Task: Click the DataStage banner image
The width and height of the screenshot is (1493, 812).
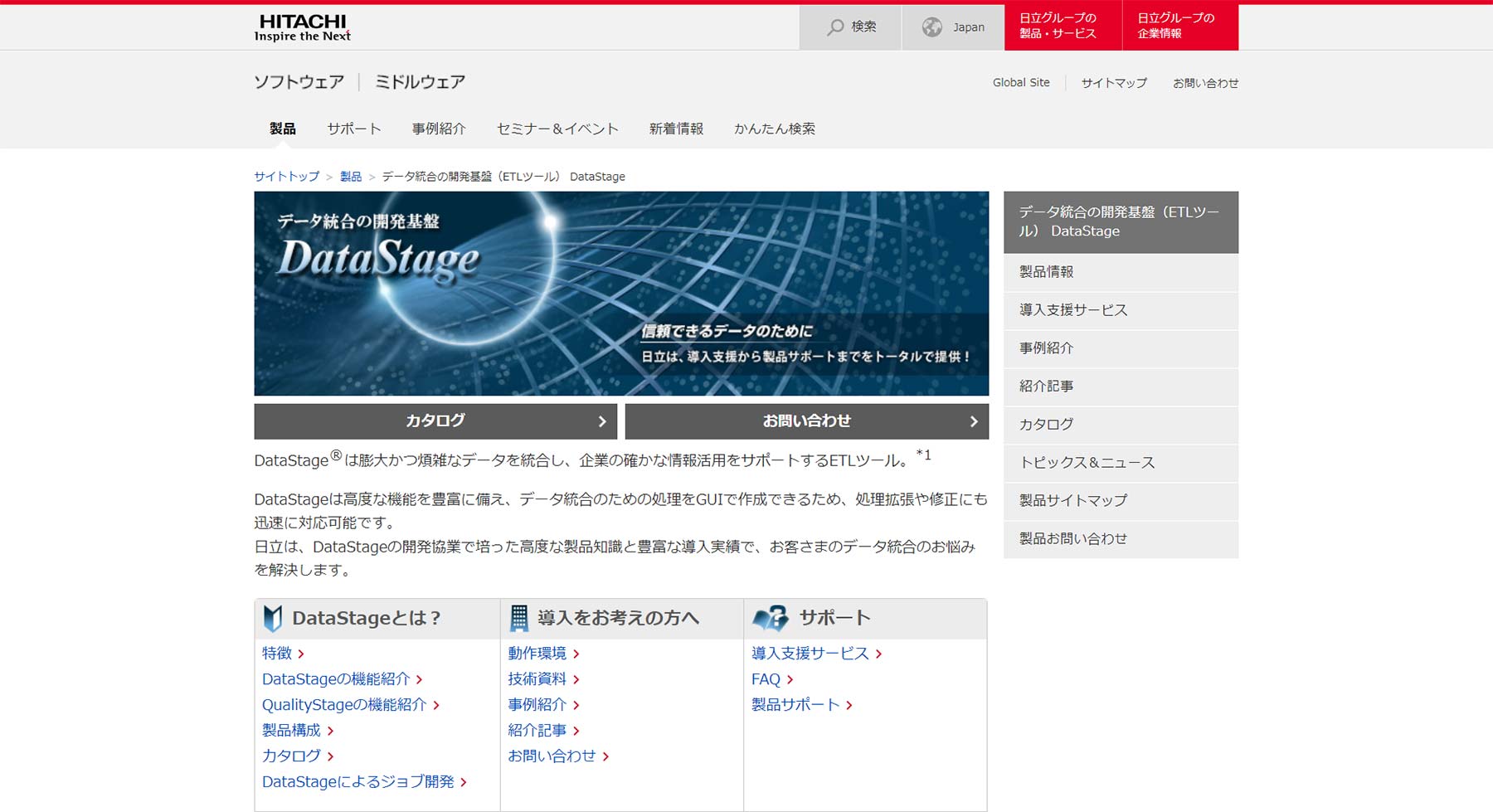Action: coord(621,294)
